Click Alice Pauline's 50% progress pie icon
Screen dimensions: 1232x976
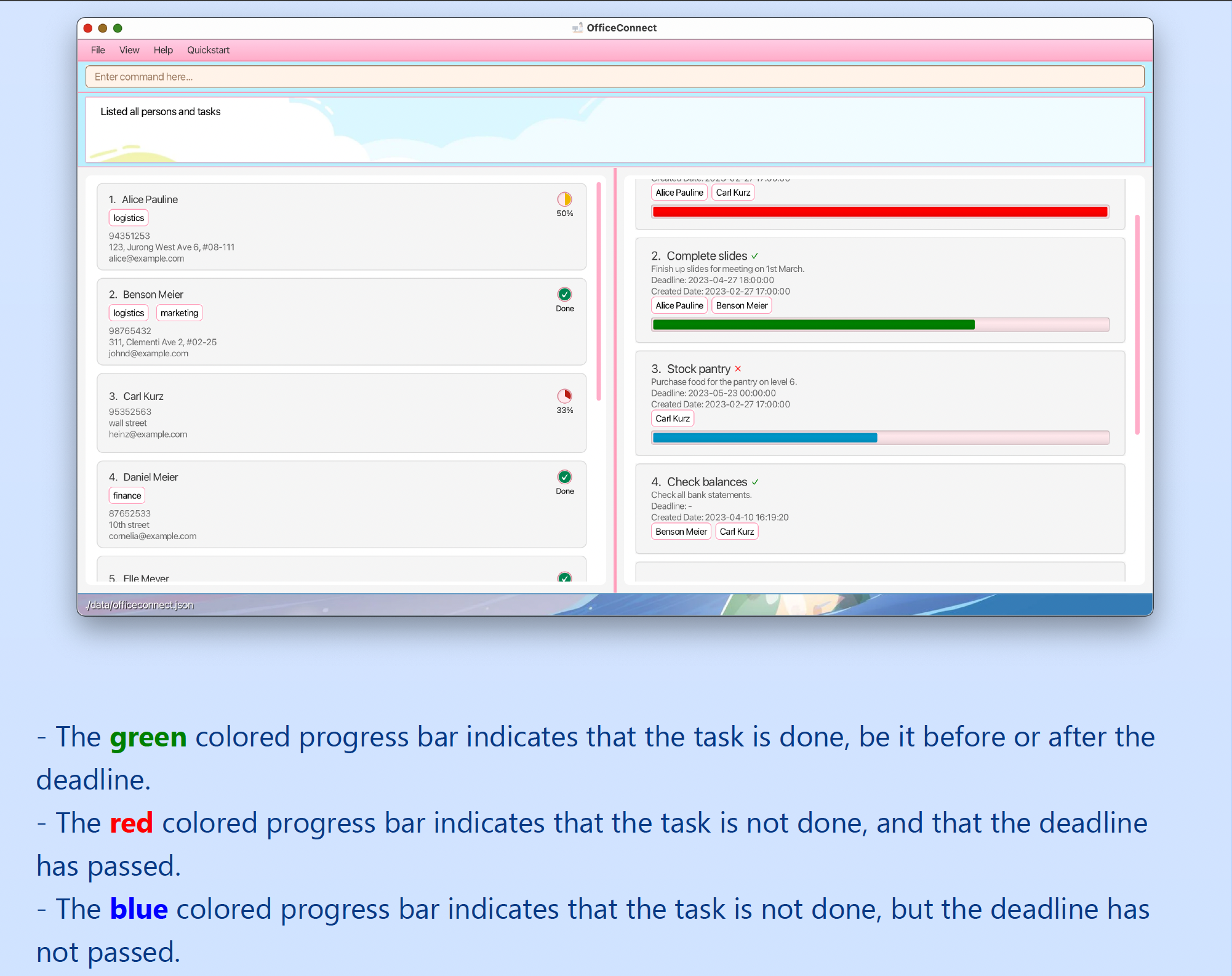pyautogui.click(x=564, y=199)
